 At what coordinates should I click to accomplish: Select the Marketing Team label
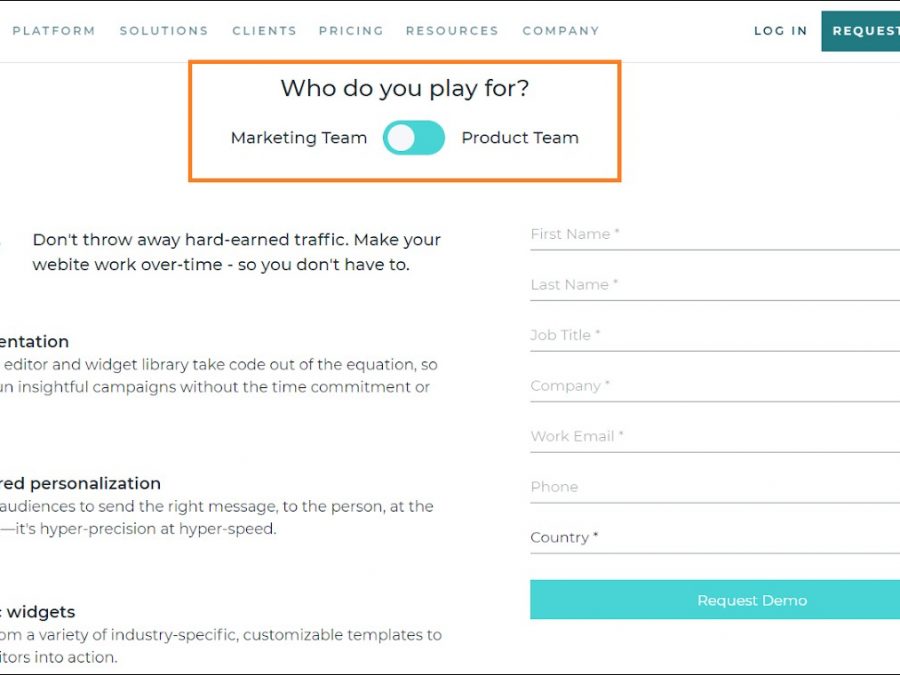click(299, 138)
